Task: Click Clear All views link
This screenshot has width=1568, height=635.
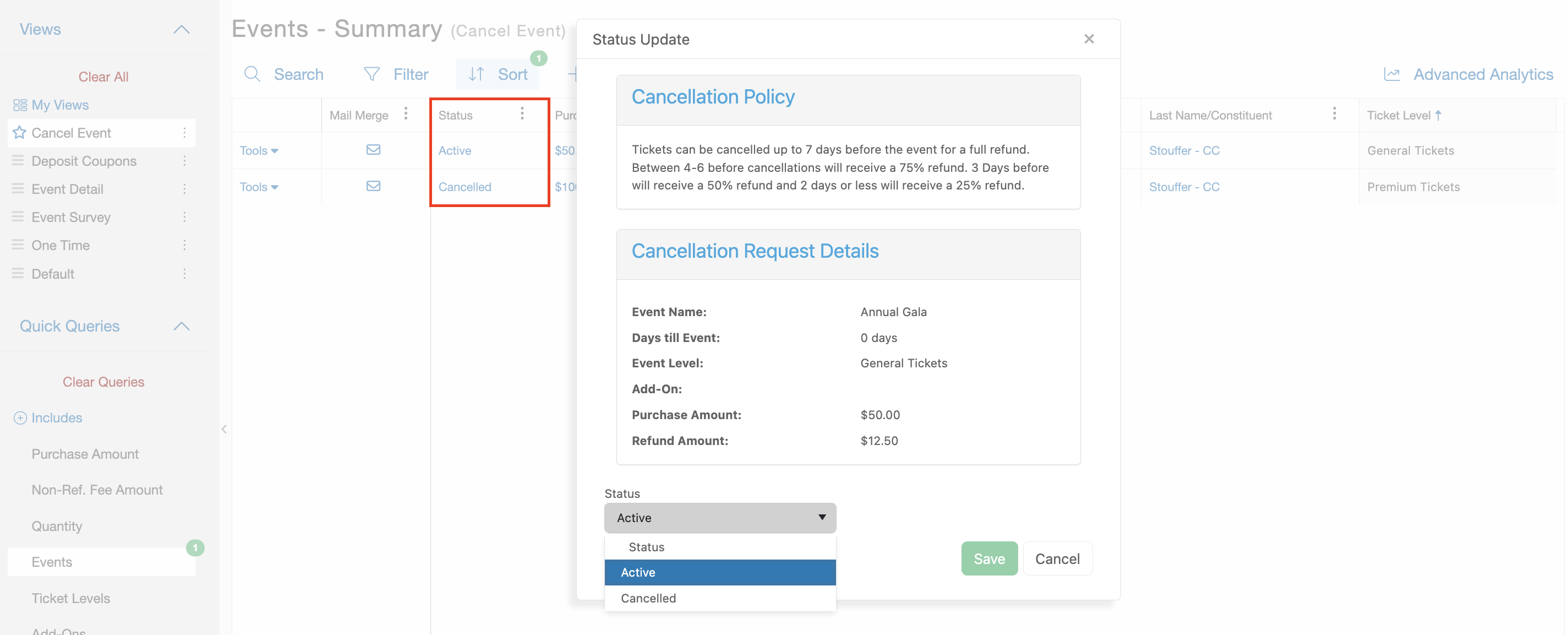Action: [103, 77]
